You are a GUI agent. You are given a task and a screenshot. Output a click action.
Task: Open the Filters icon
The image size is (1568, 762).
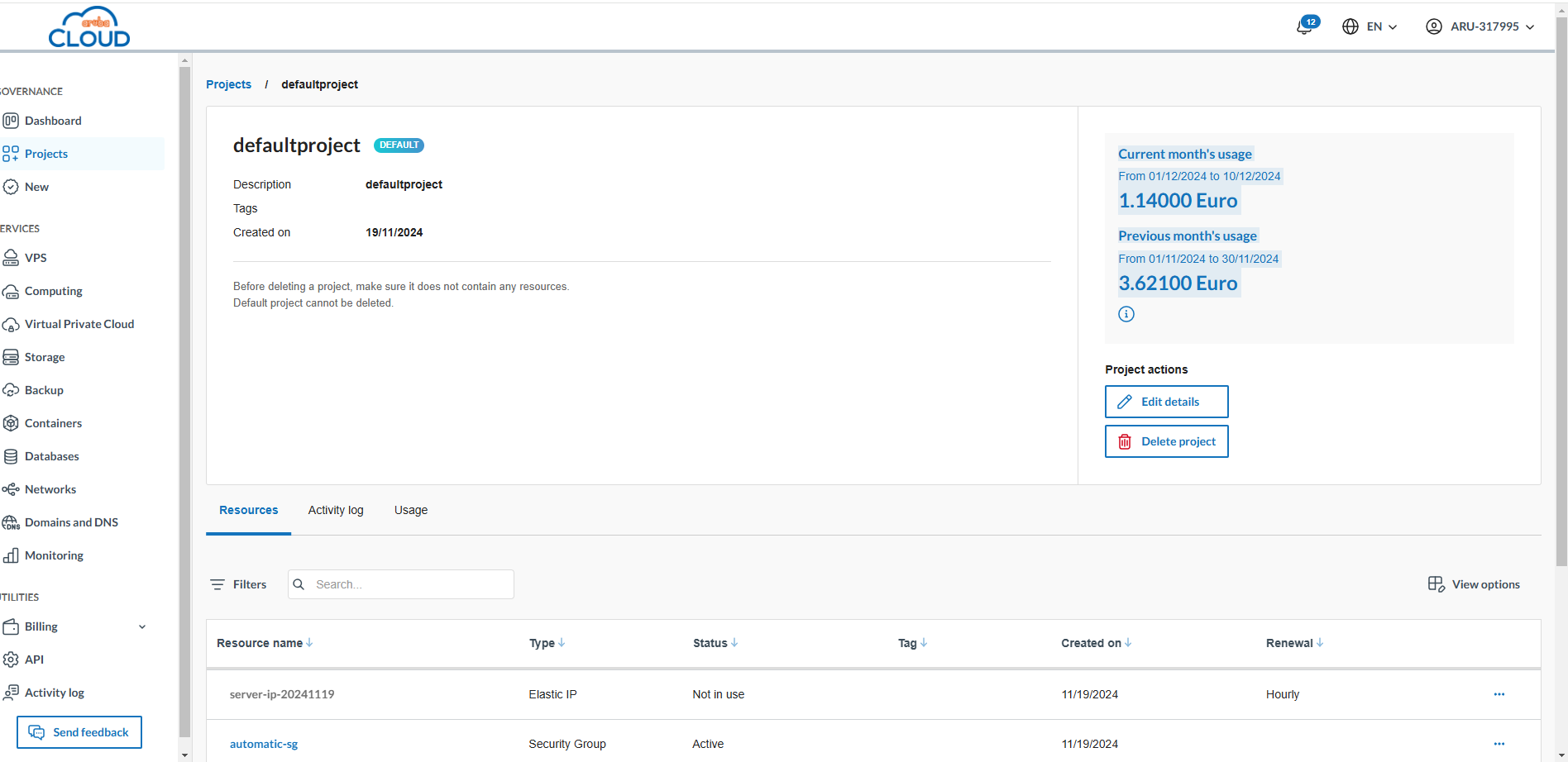click(218, 584)
